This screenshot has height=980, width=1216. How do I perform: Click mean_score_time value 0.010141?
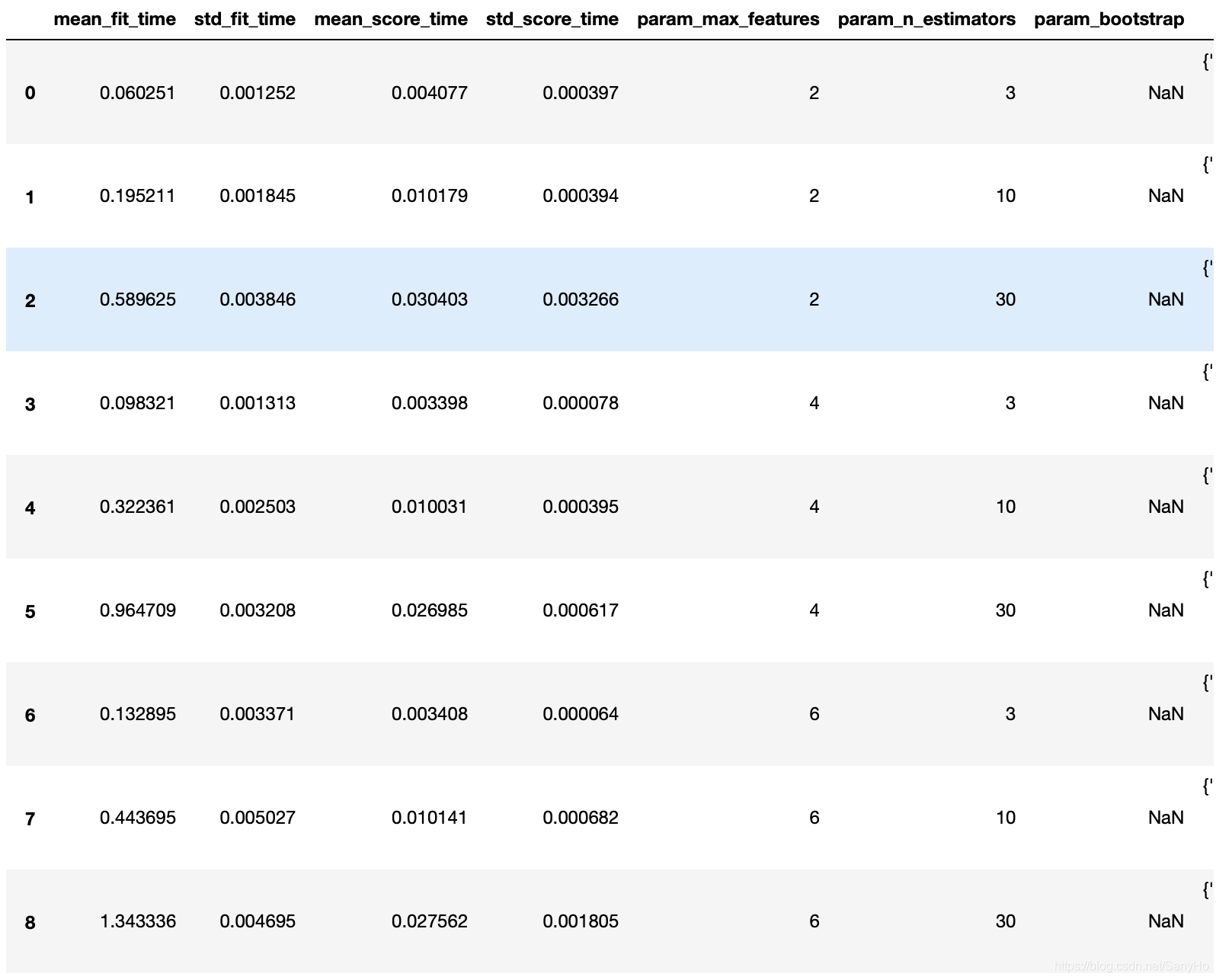(430, 818)
